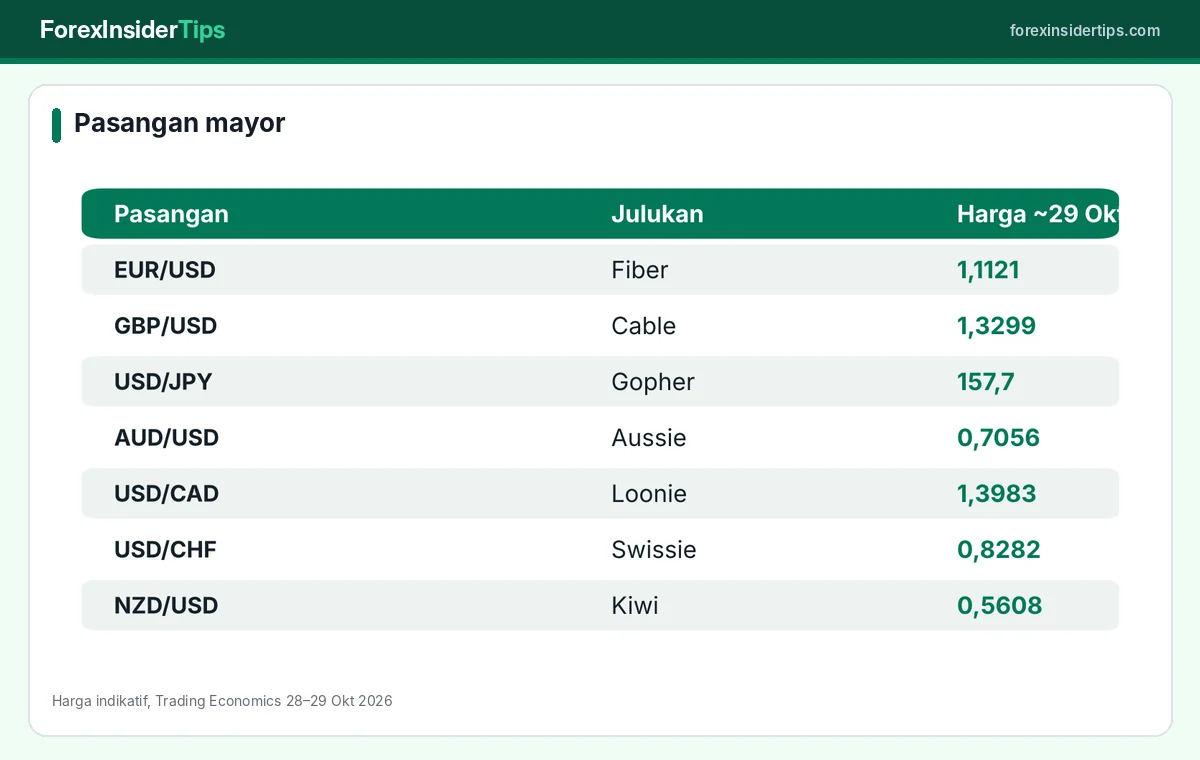Click the Aussie nickname cell
1200x760 pixels.
[x=649, y=438]
